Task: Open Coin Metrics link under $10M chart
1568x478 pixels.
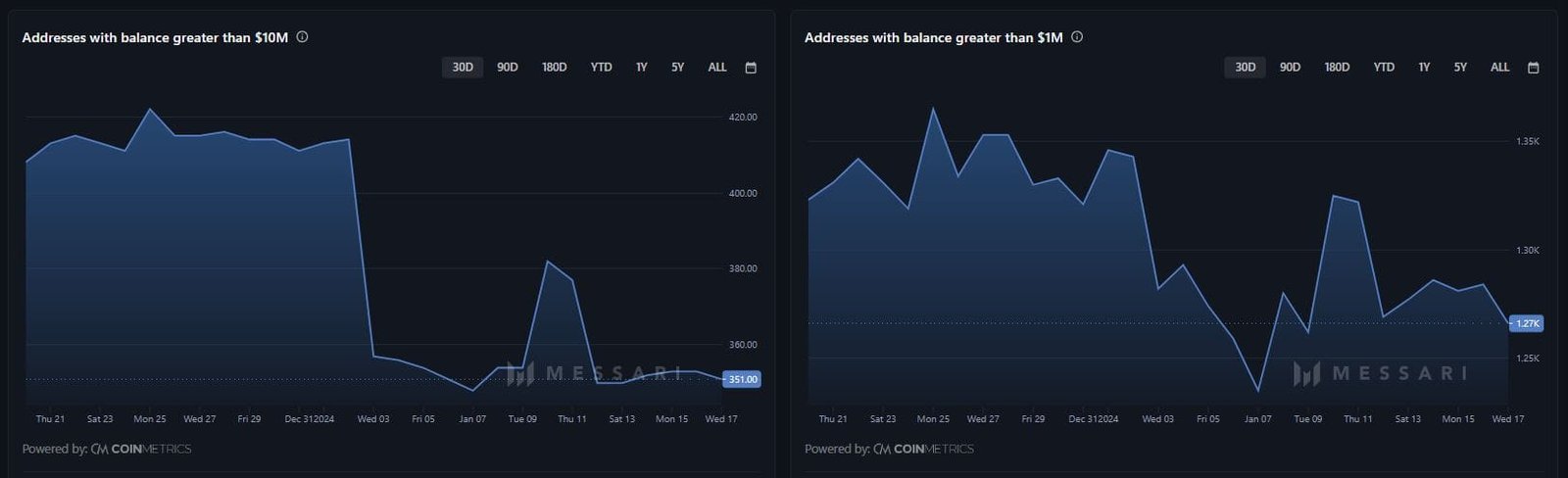Action: 141,449
